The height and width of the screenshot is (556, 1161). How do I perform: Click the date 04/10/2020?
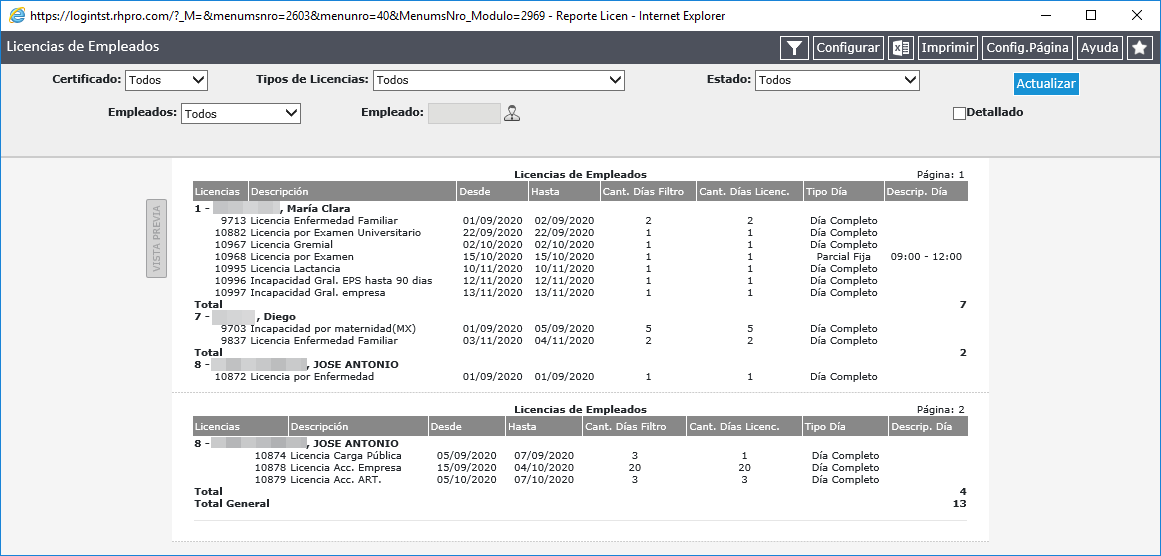(x=544, y=468)
